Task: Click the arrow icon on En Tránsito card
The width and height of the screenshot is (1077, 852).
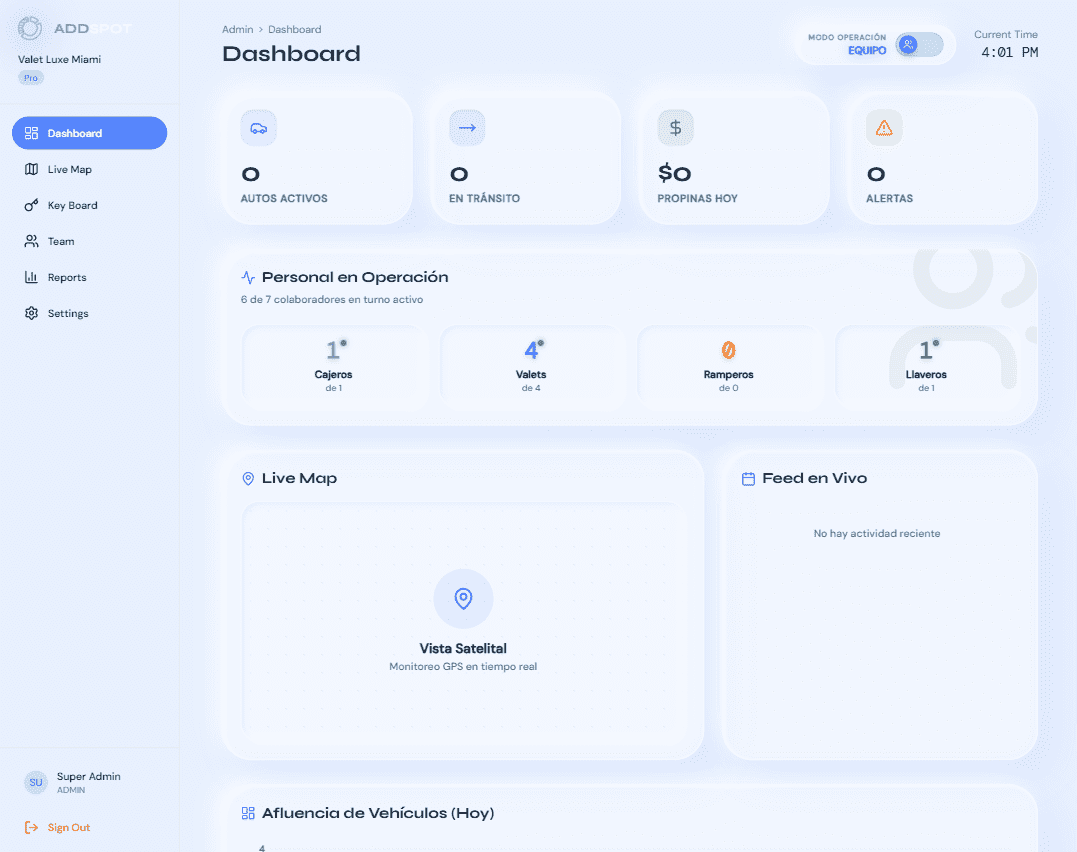Action: click(x=467, y=128)
